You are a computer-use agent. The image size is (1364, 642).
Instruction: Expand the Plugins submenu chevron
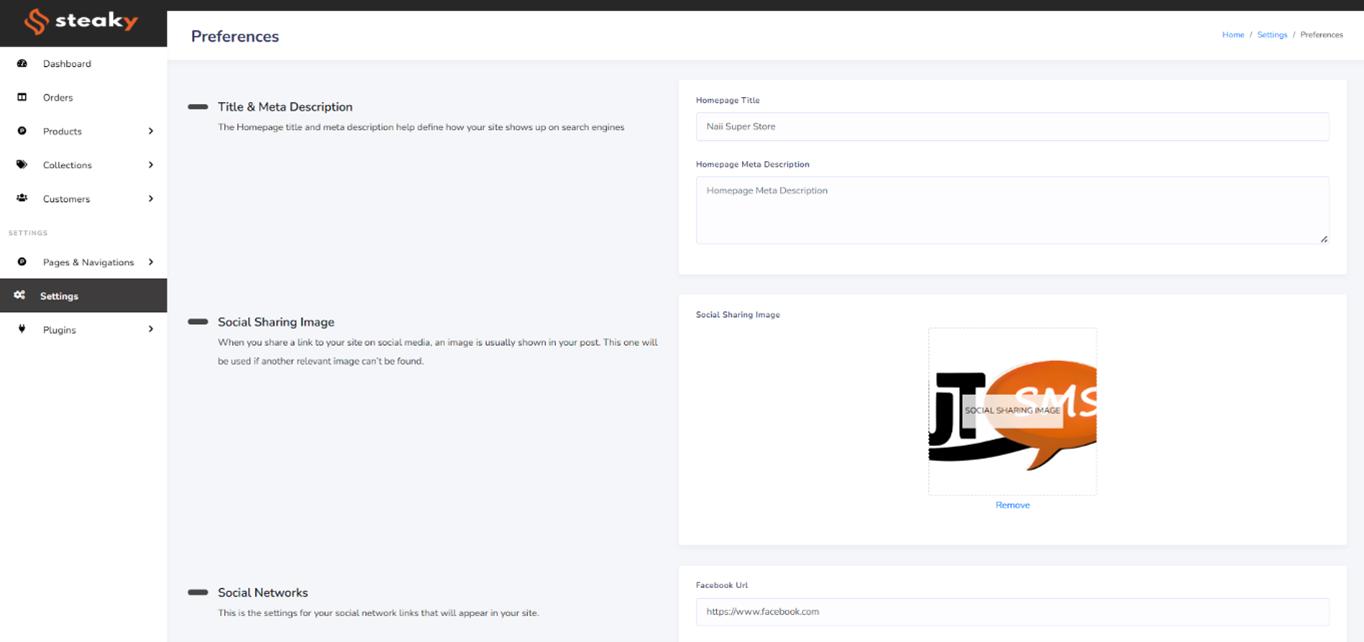tap(151, 329)
